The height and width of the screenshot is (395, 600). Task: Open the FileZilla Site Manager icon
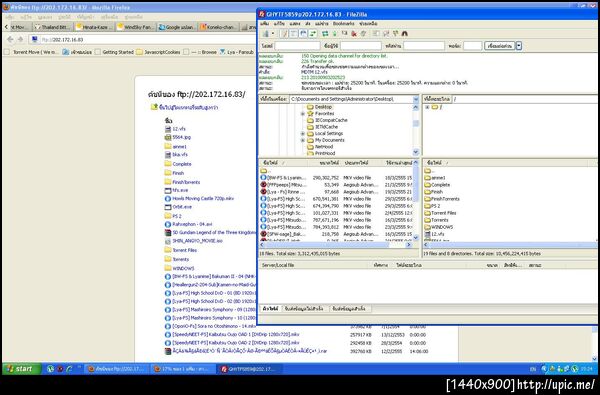(x=266, y=34)
